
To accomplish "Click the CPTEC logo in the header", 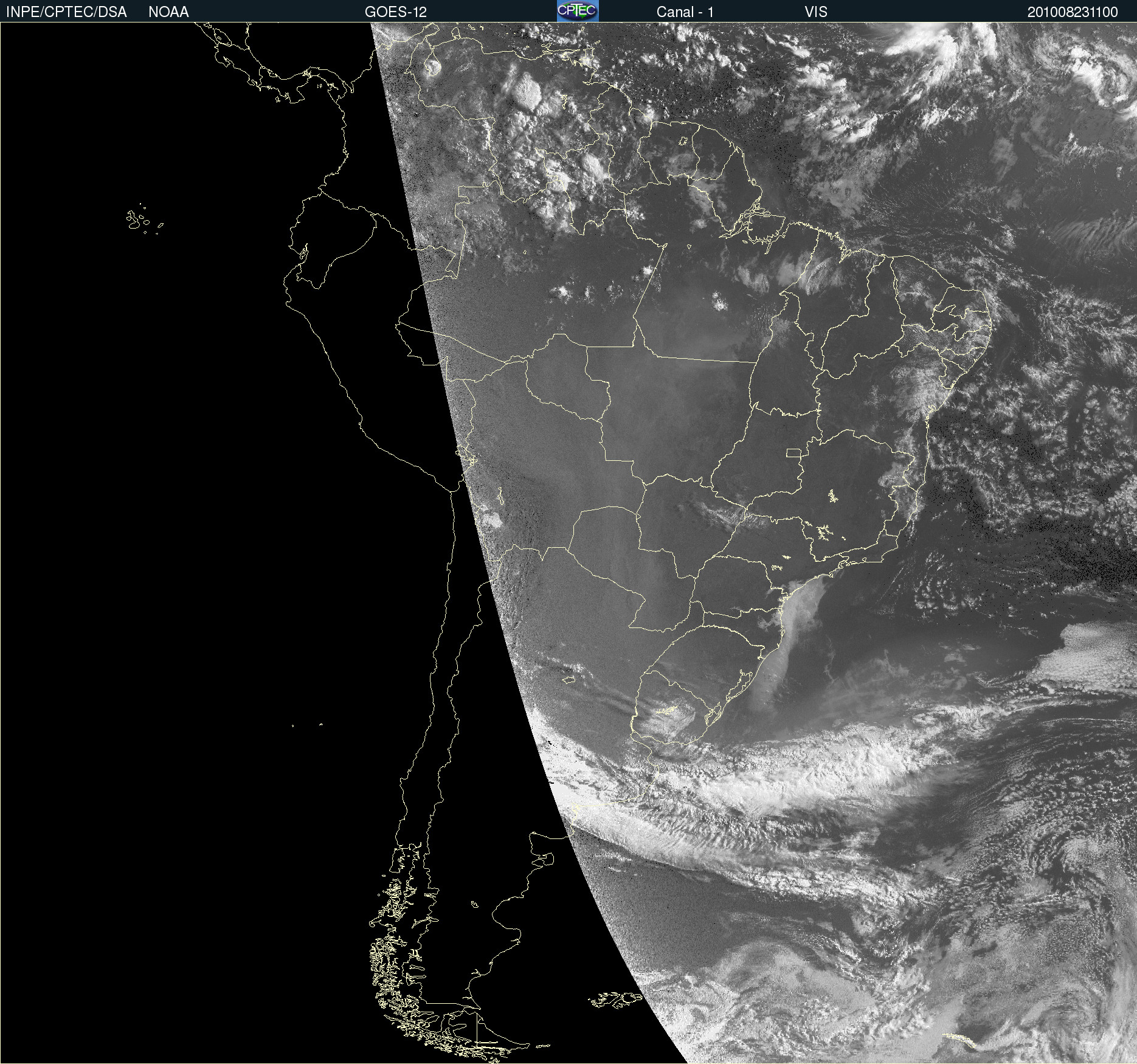I will click(x=578, y=11).
